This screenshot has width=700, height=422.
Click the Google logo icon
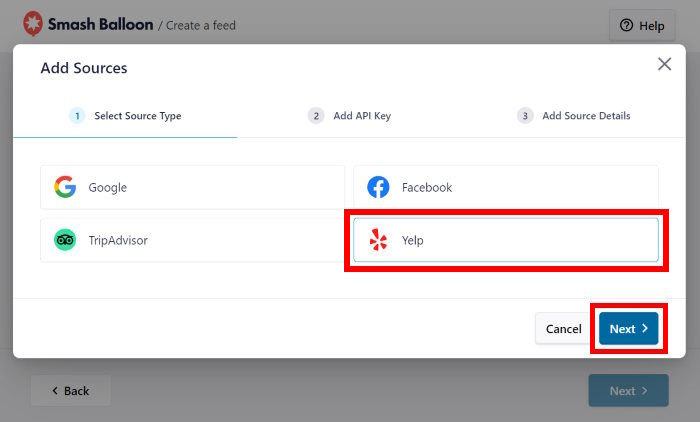[65, 187]
